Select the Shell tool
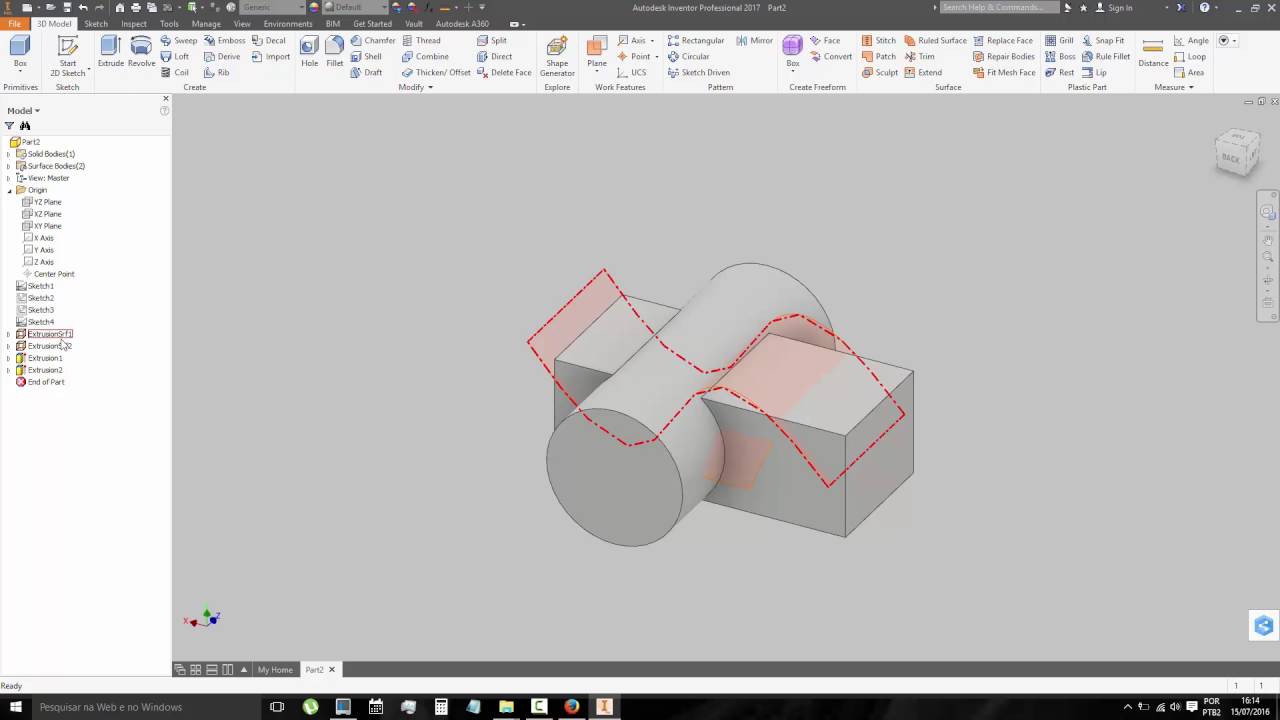This screenshot has height=720, width=1280. [x=366, y=56]
